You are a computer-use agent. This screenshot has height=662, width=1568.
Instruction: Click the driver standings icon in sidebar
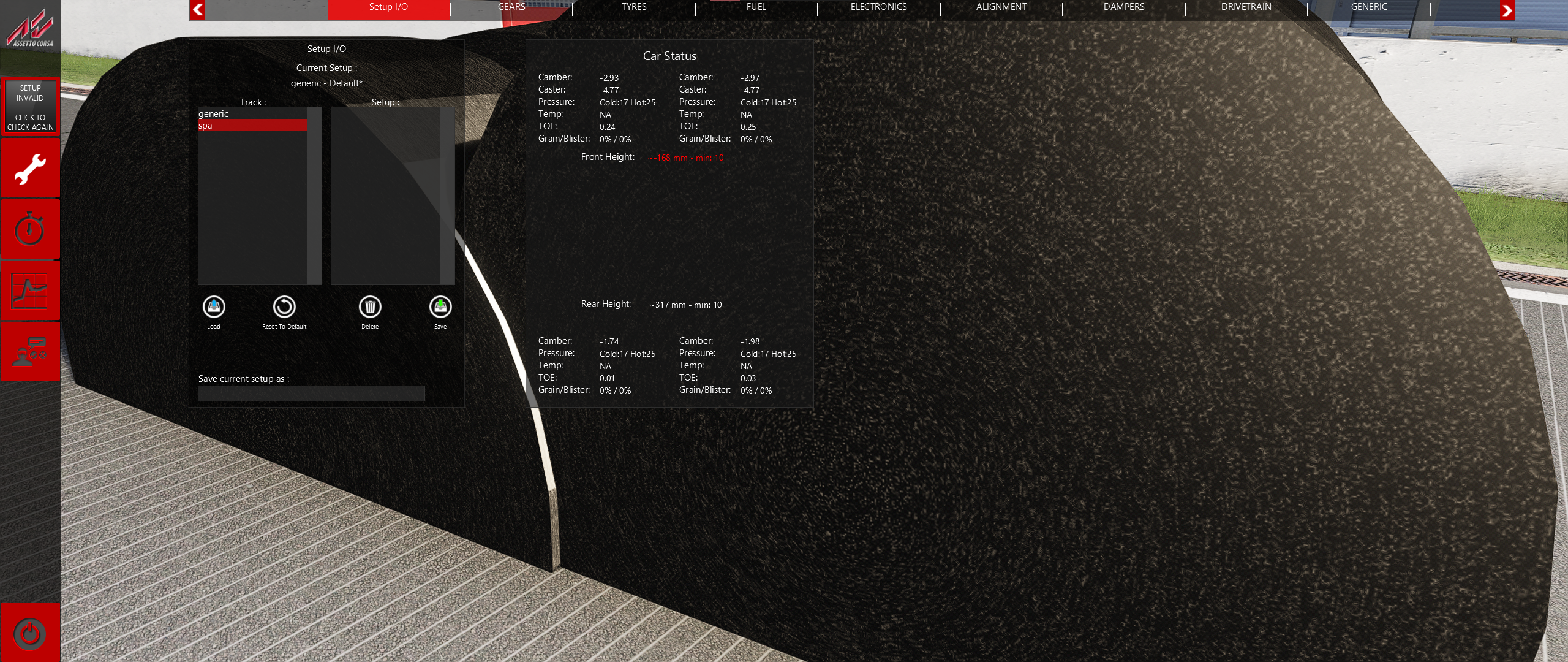(x=30, y=352)
